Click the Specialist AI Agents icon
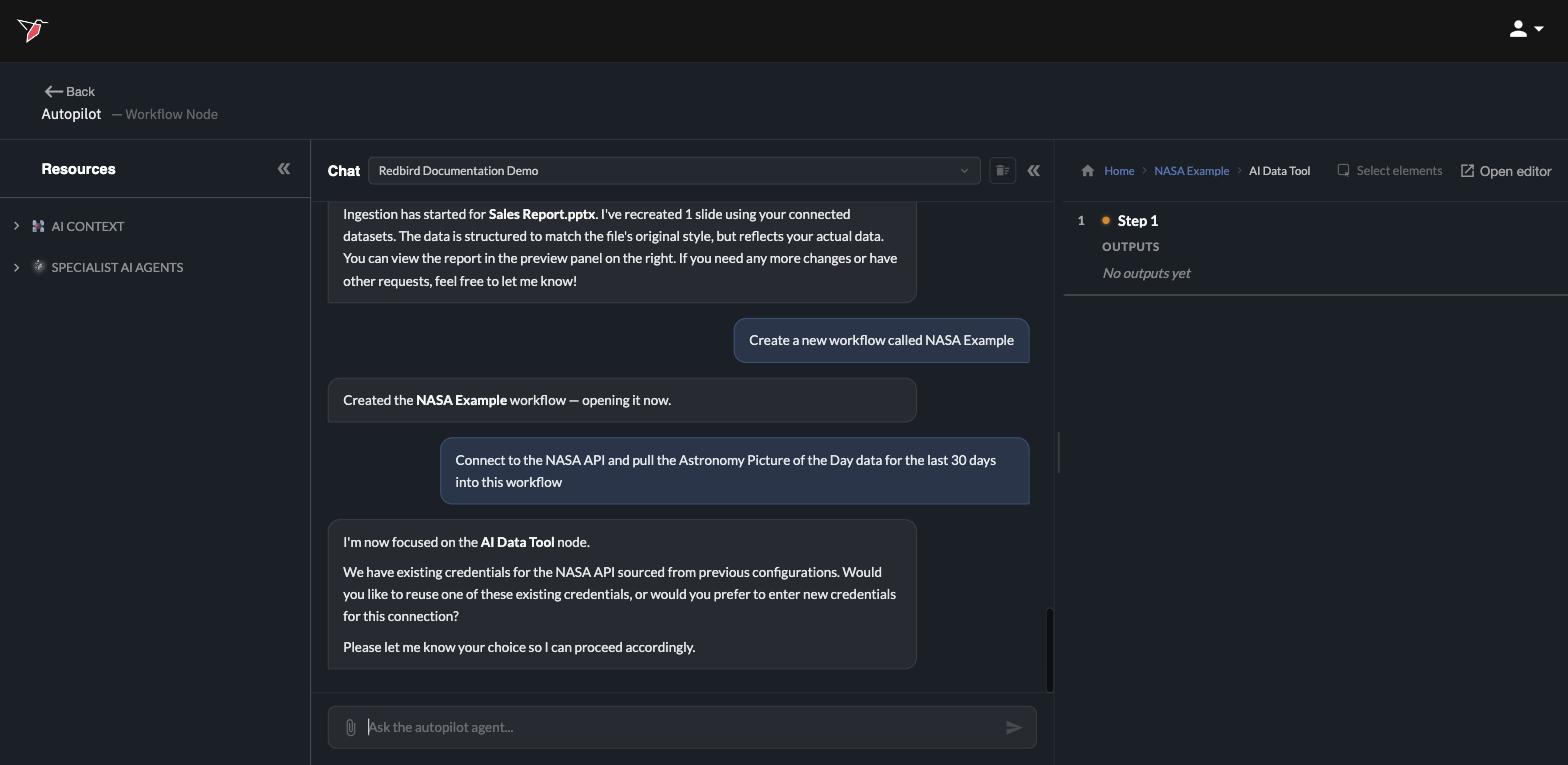This screenshot has height=765, width=1568. 38,266
